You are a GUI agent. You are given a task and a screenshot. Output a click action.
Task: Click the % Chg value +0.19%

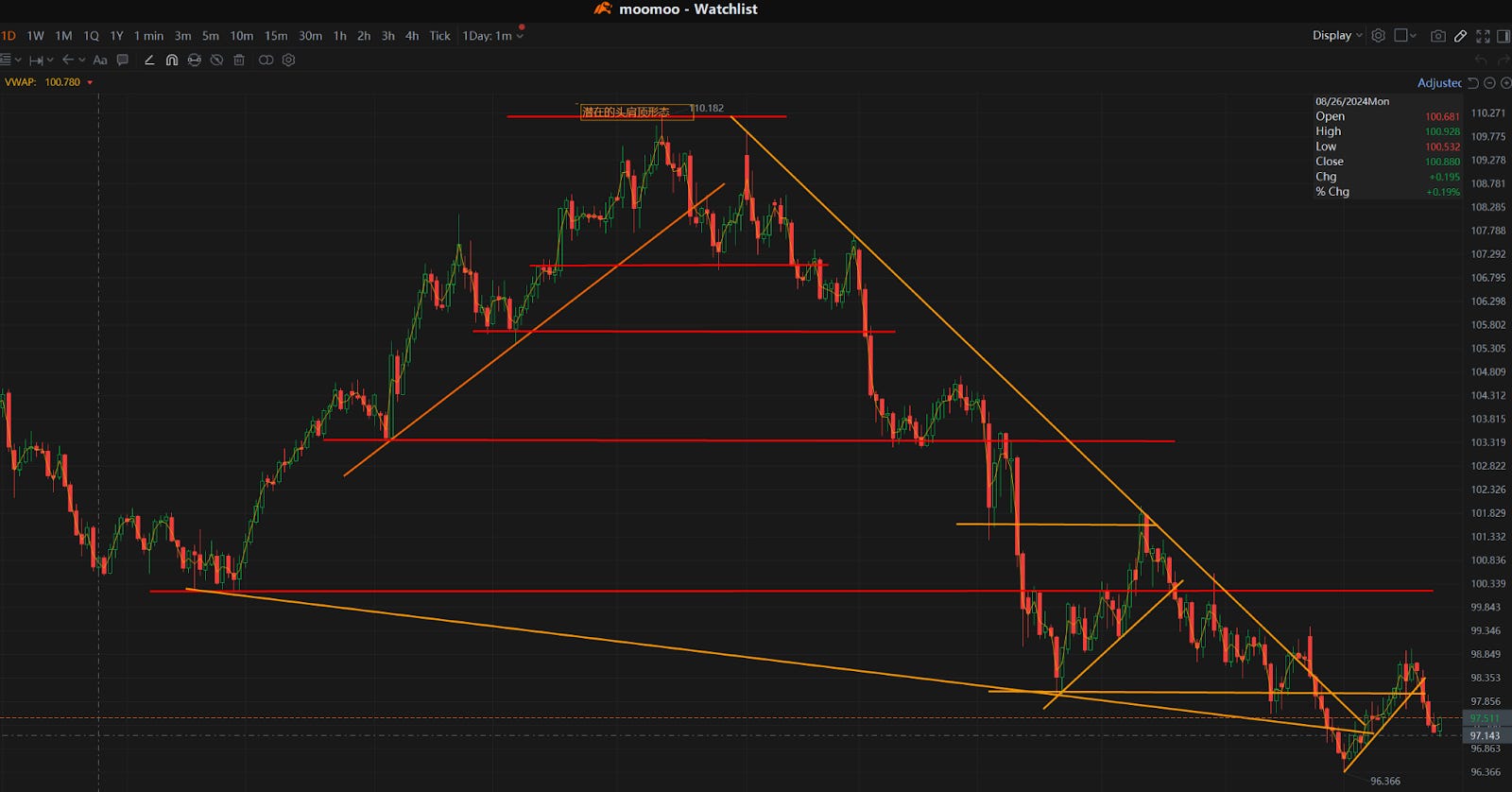click(1443, 192)
